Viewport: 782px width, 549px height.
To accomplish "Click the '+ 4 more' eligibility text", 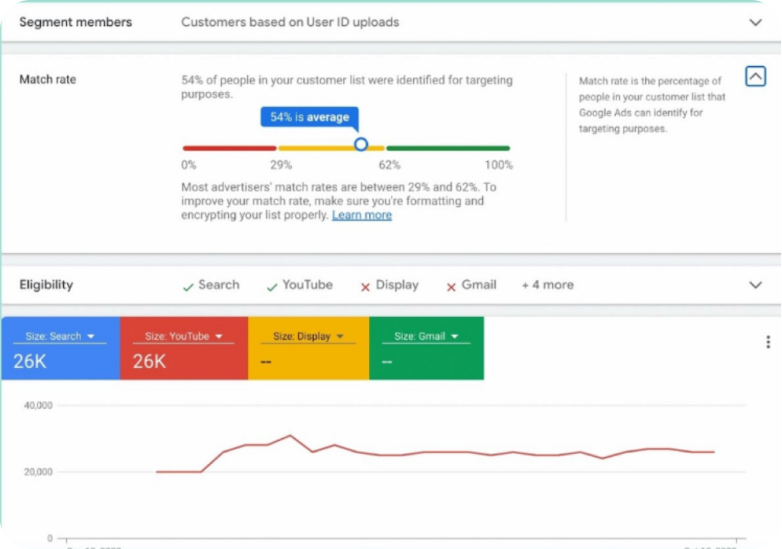I will click(x=548, y=285).
